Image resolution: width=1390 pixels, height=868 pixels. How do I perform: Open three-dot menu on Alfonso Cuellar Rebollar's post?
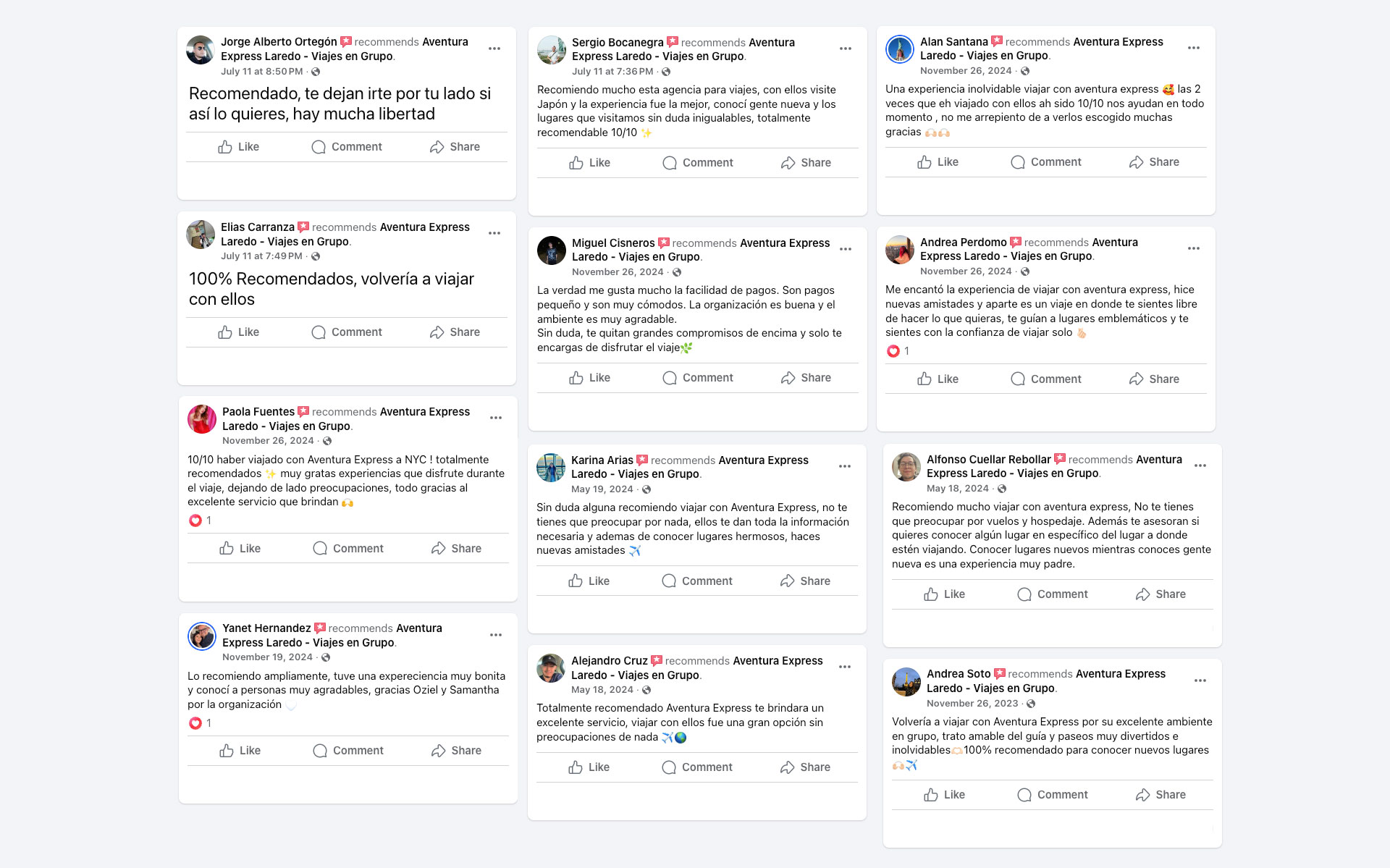(x=1200, y=465)
